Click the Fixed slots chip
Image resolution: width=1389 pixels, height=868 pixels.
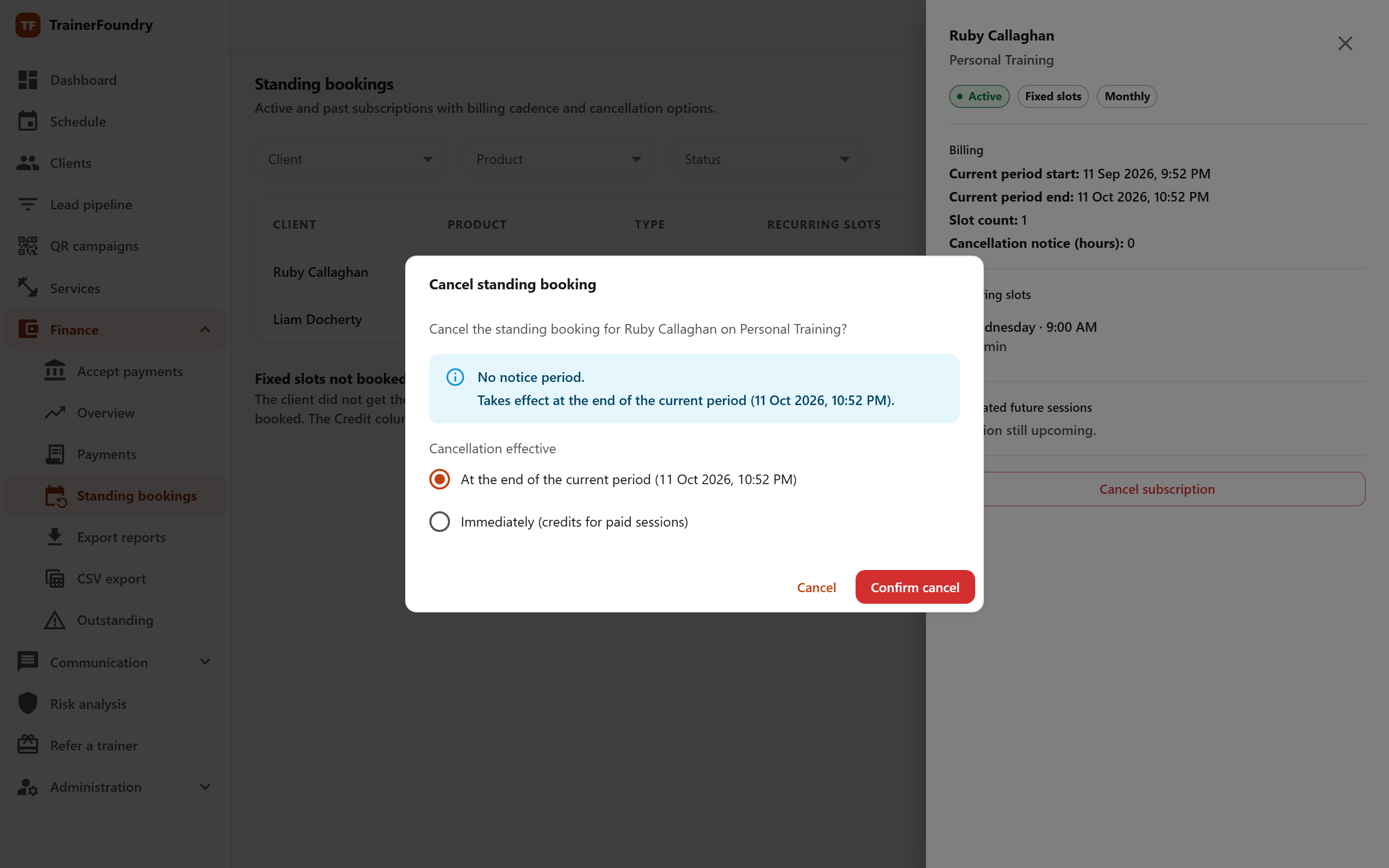[x=1053, y=96]
